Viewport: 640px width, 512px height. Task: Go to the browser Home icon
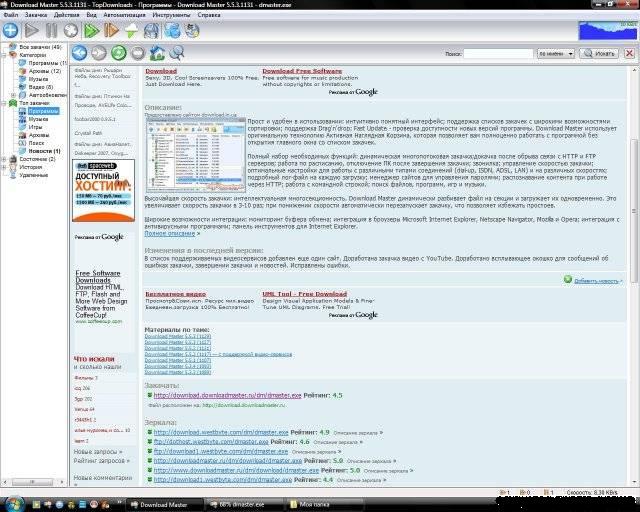(157, 52)
